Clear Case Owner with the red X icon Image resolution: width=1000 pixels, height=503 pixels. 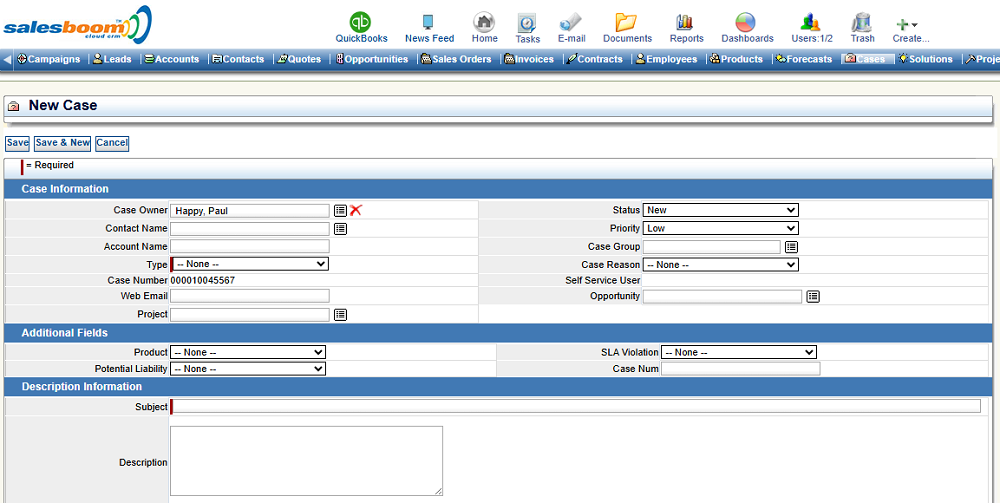point(356,210)
